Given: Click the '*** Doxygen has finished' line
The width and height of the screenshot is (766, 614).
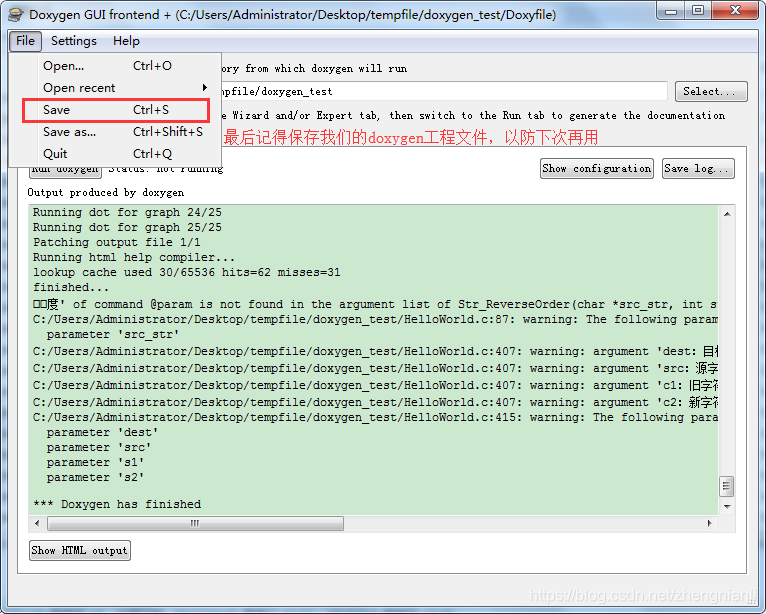Looking at the screenshot, I should click(x=117, y=504).
